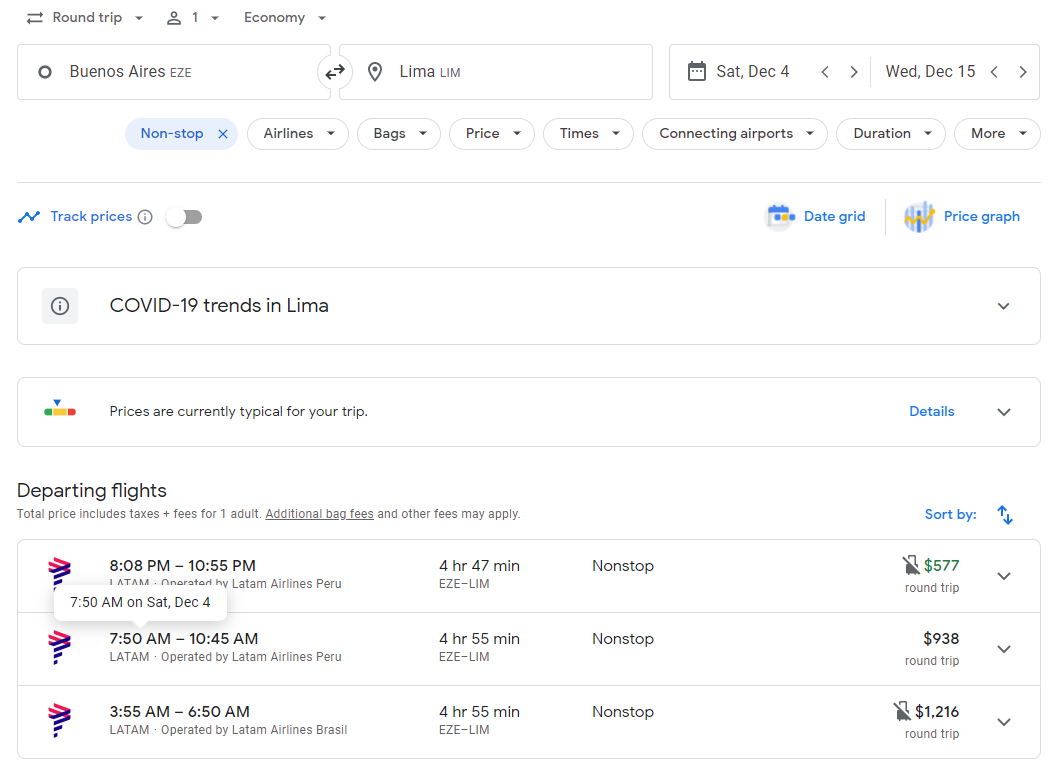Remove the Non-stop filter with the X
The width and height of the screenshot is (1049, 774).
coord(223,134)
